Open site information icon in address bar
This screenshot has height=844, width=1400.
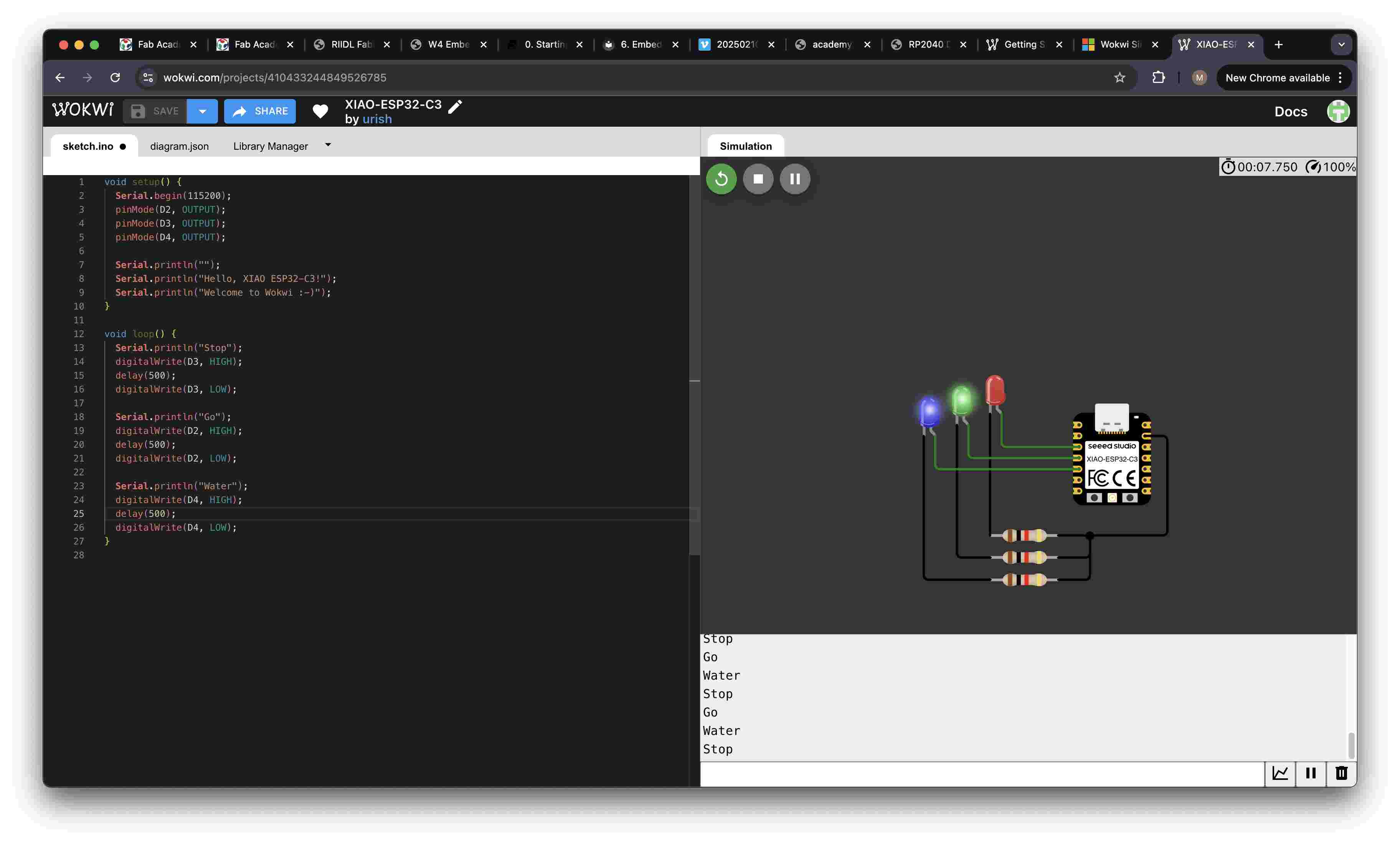[148, 77]
